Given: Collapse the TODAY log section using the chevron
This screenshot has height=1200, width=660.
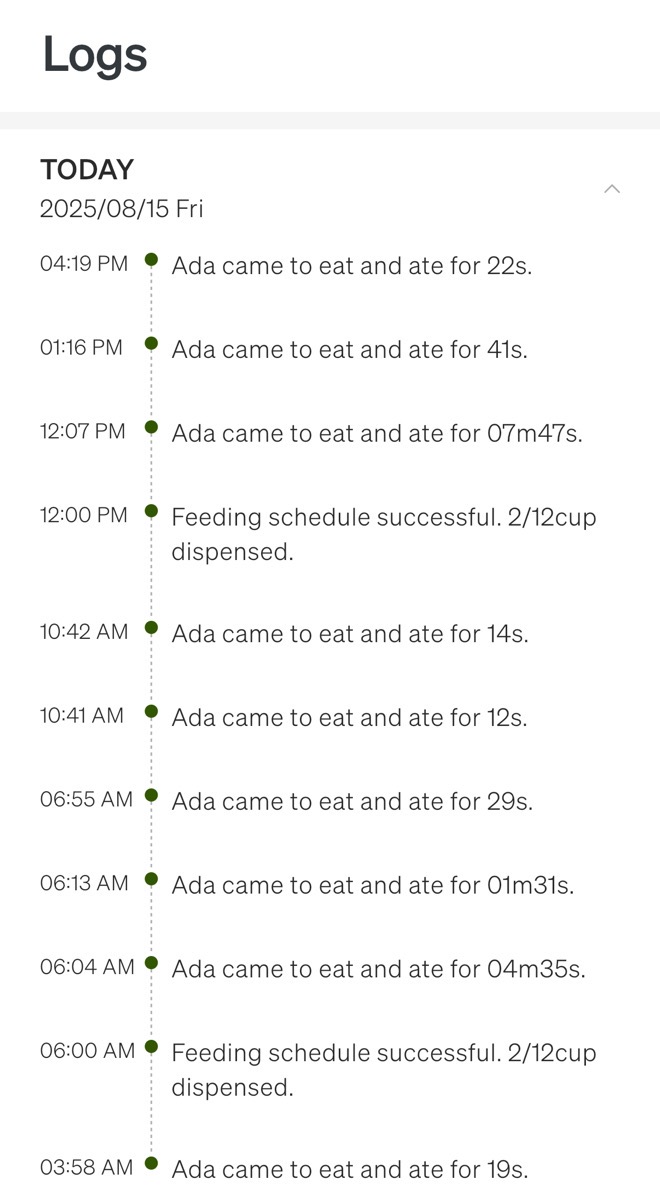Looking at the screenshot, I should pos(613,187).
